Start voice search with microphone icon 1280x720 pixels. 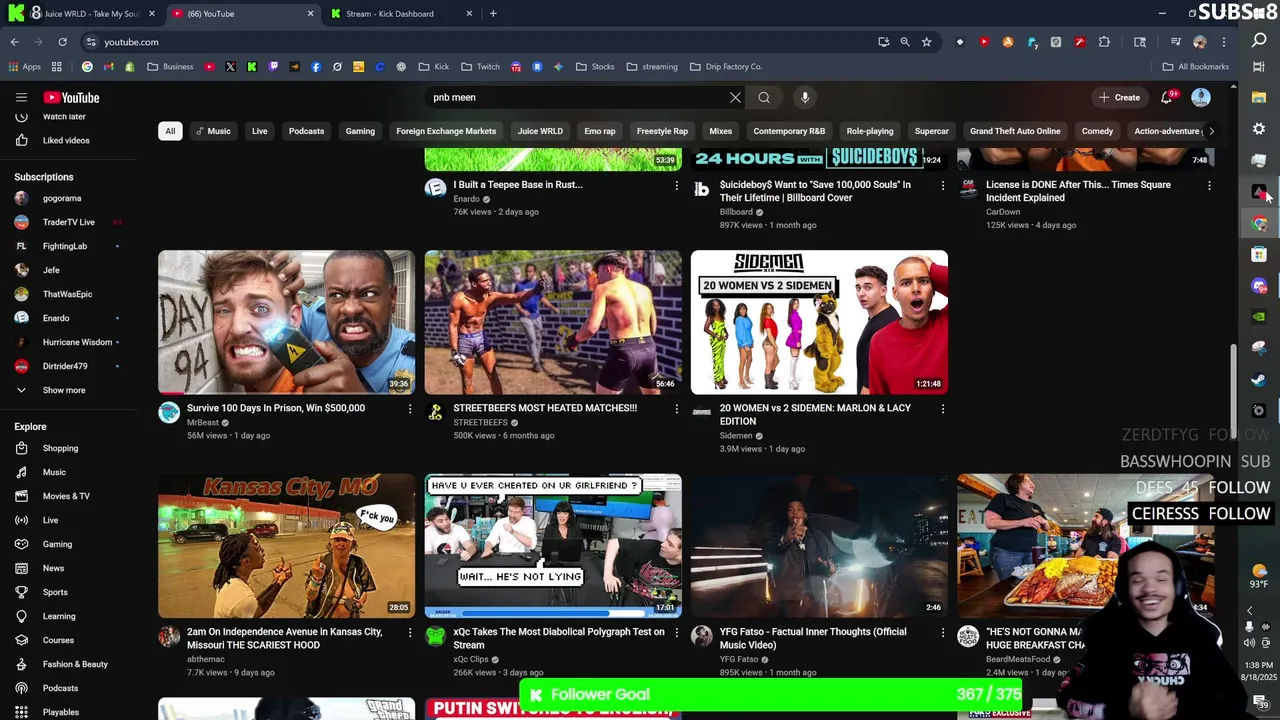[805, 97]
